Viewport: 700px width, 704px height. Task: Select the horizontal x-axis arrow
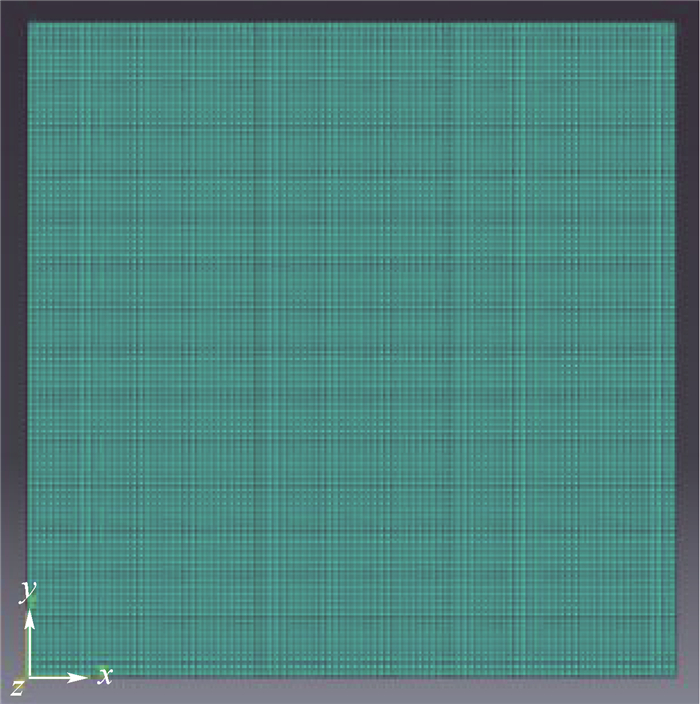pos(60,677)
